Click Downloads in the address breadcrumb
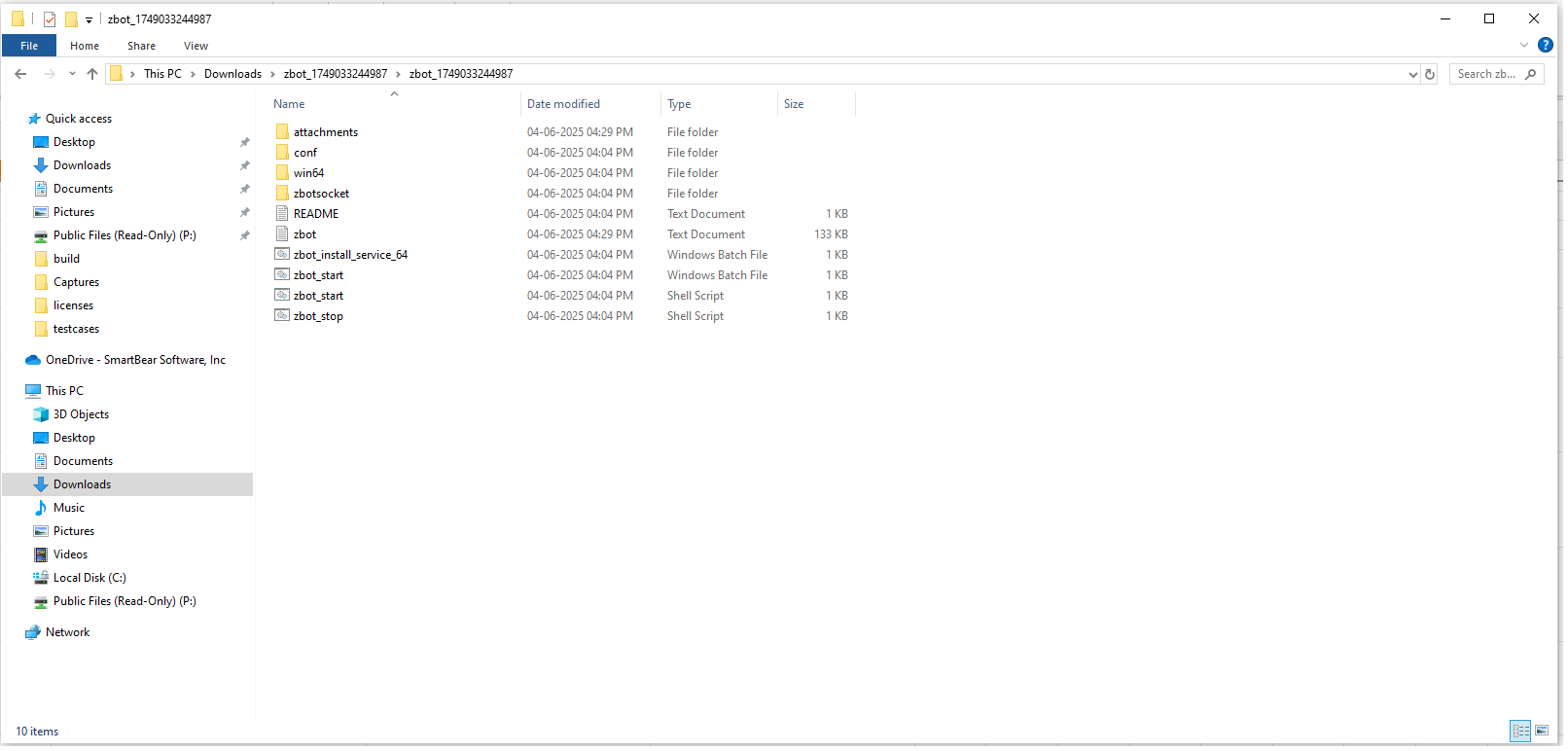The image size is (1568, 751). coord(232,74)
